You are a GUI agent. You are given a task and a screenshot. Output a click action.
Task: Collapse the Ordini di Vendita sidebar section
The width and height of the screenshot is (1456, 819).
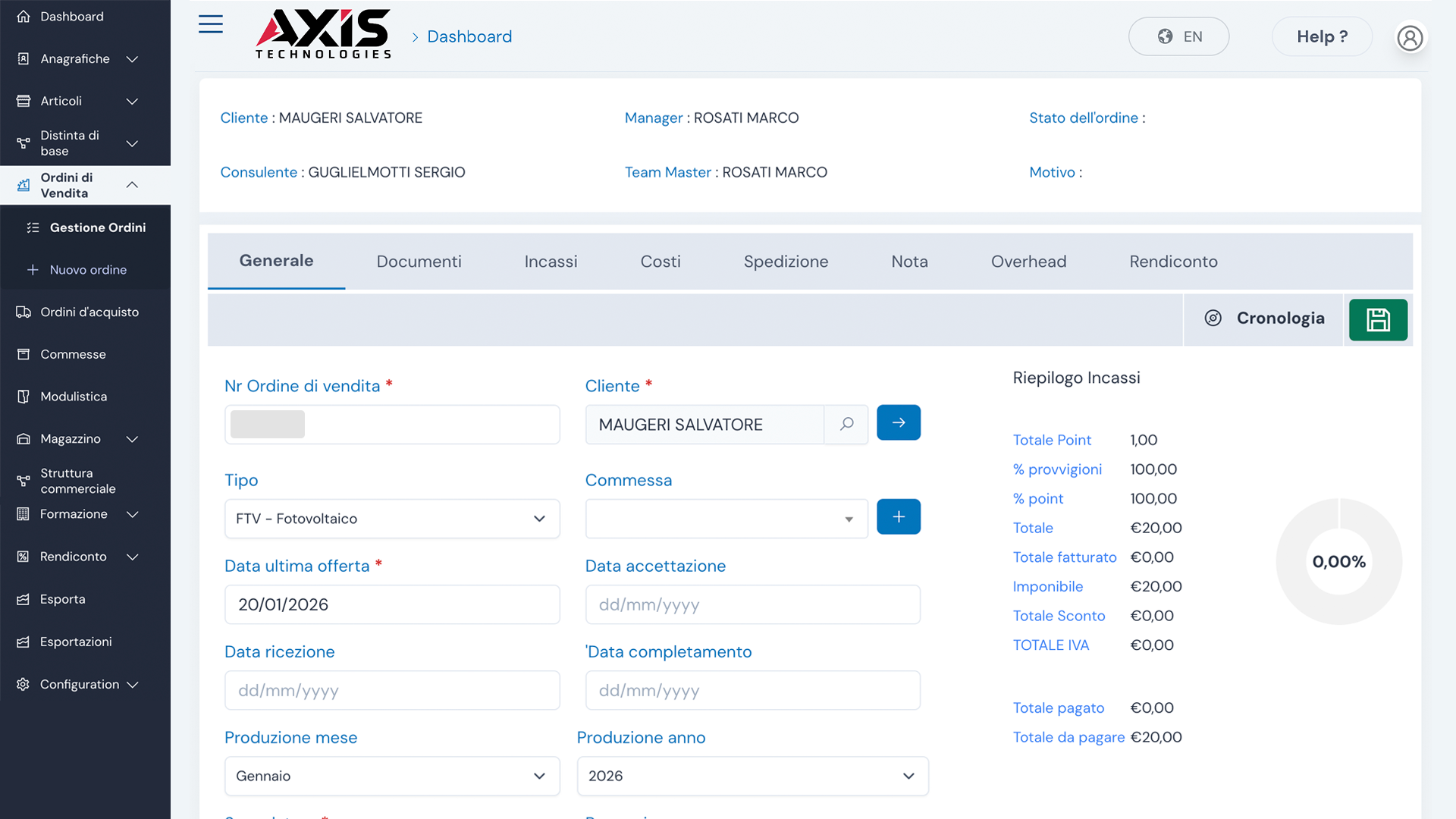[x=132, y=185]
